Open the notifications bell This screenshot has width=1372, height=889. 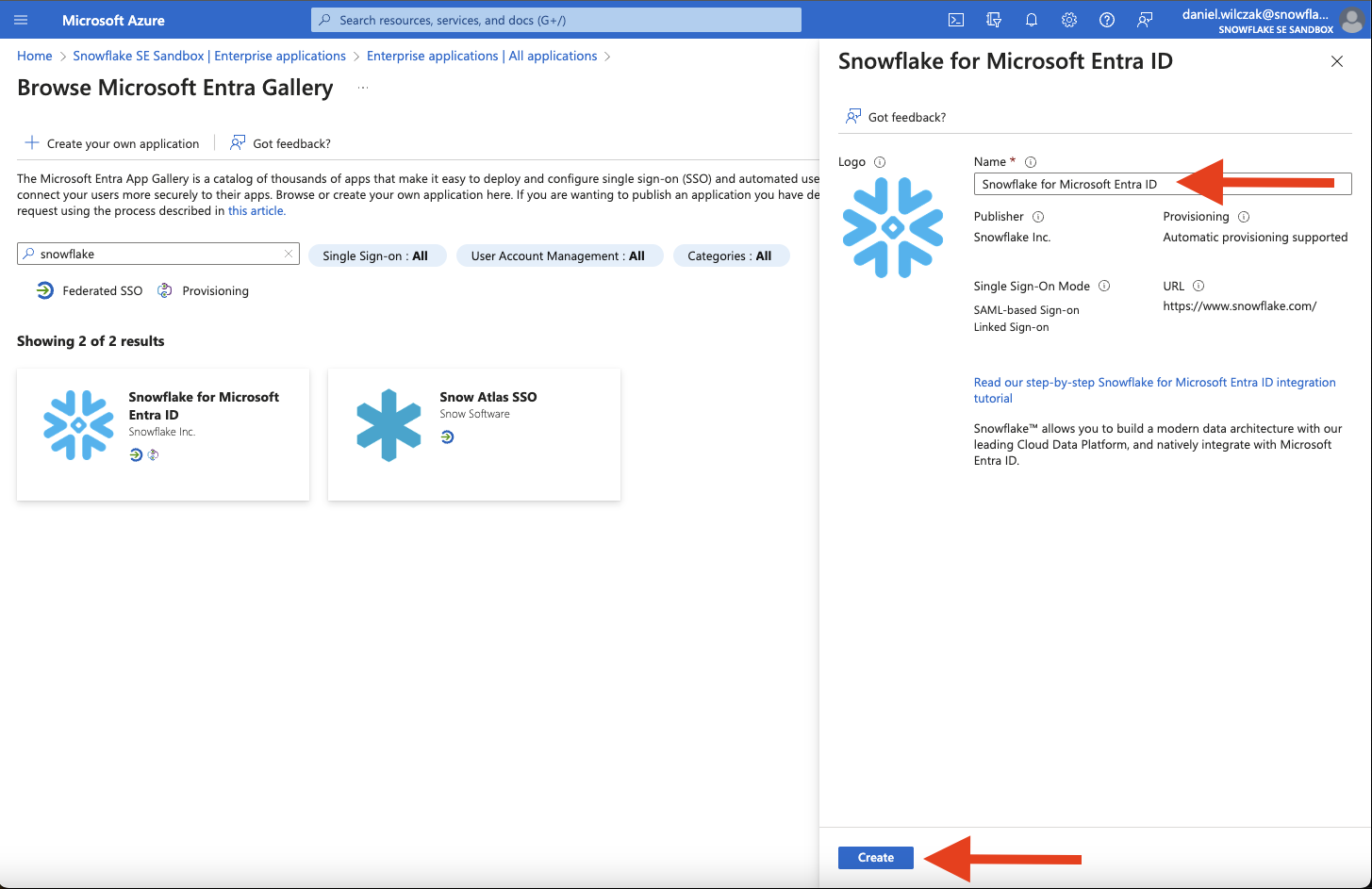click(x=1031, y=20)
